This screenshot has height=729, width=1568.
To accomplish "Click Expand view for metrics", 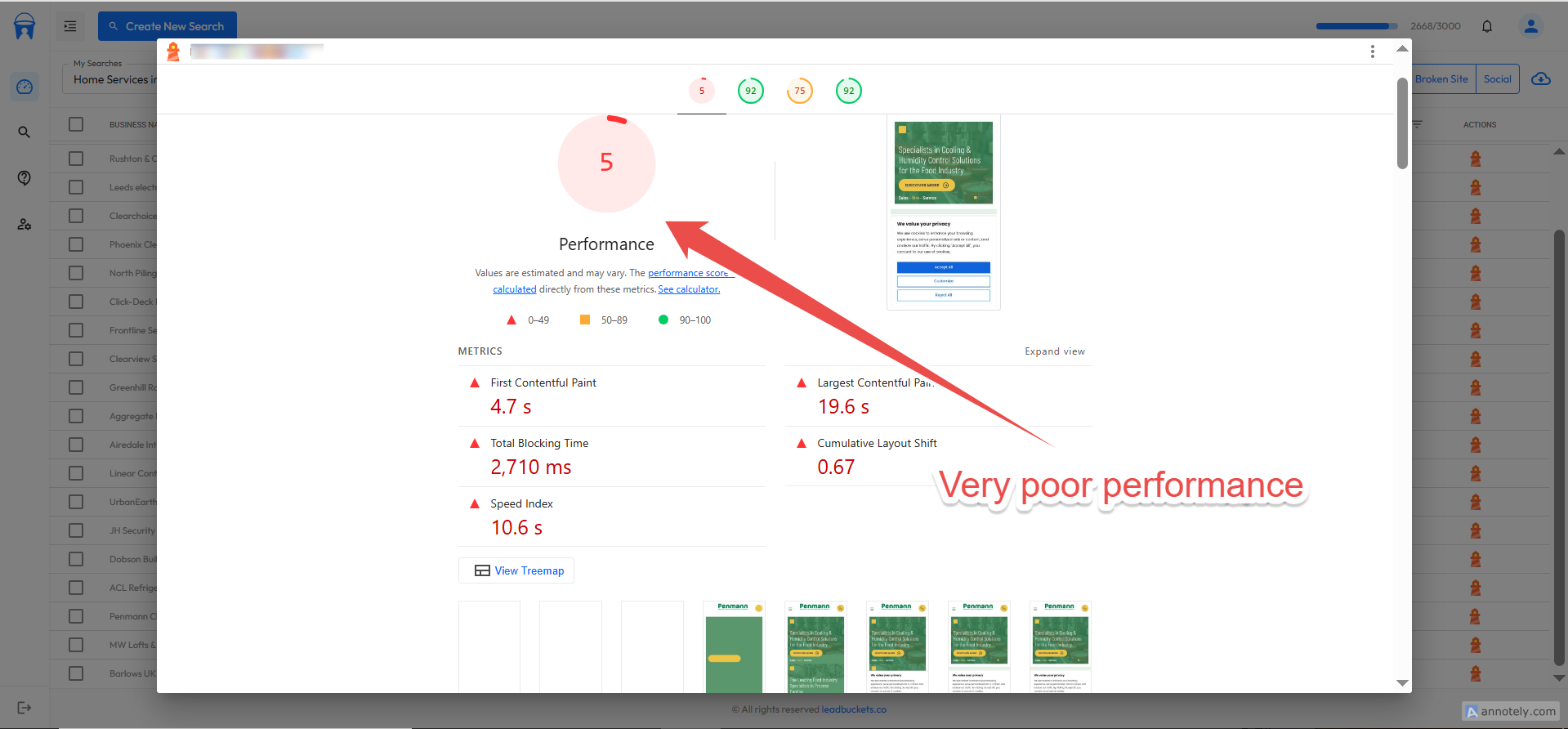I will tap(1055, 351).
